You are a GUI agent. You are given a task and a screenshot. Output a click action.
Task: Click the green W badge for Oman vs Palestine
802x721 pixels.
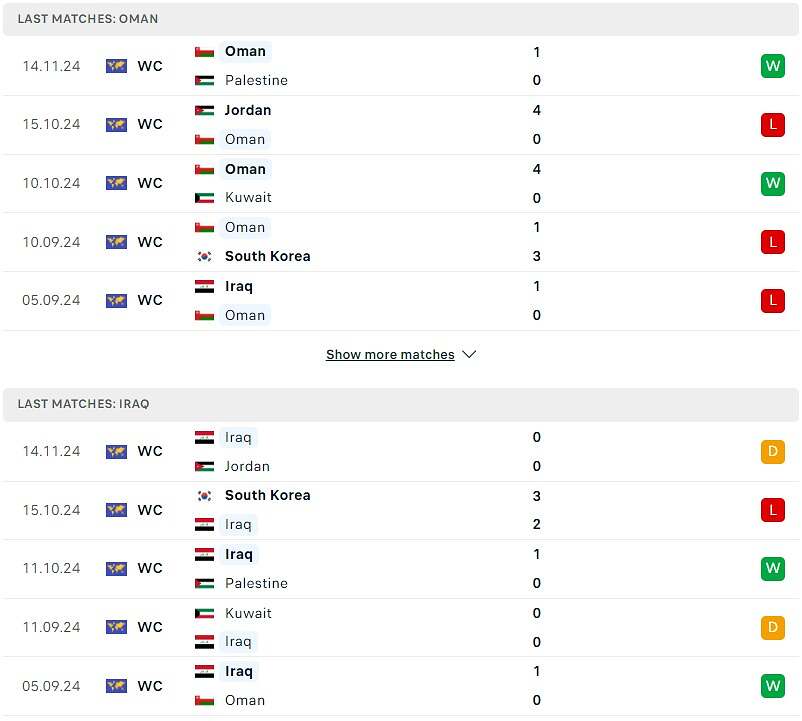772,66
